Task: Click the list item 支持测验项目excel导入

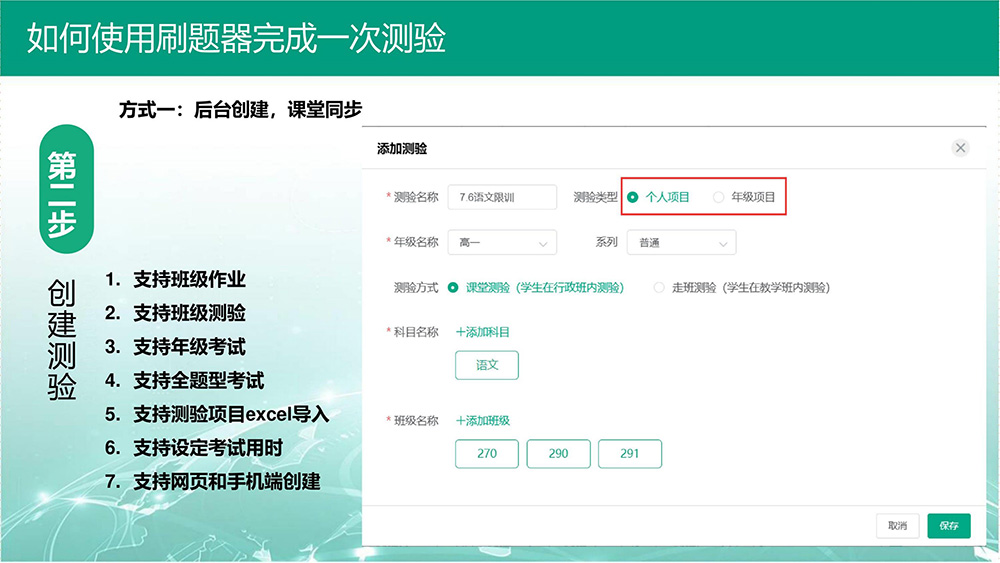Action: pyautogui.click(x=231, y=414)
